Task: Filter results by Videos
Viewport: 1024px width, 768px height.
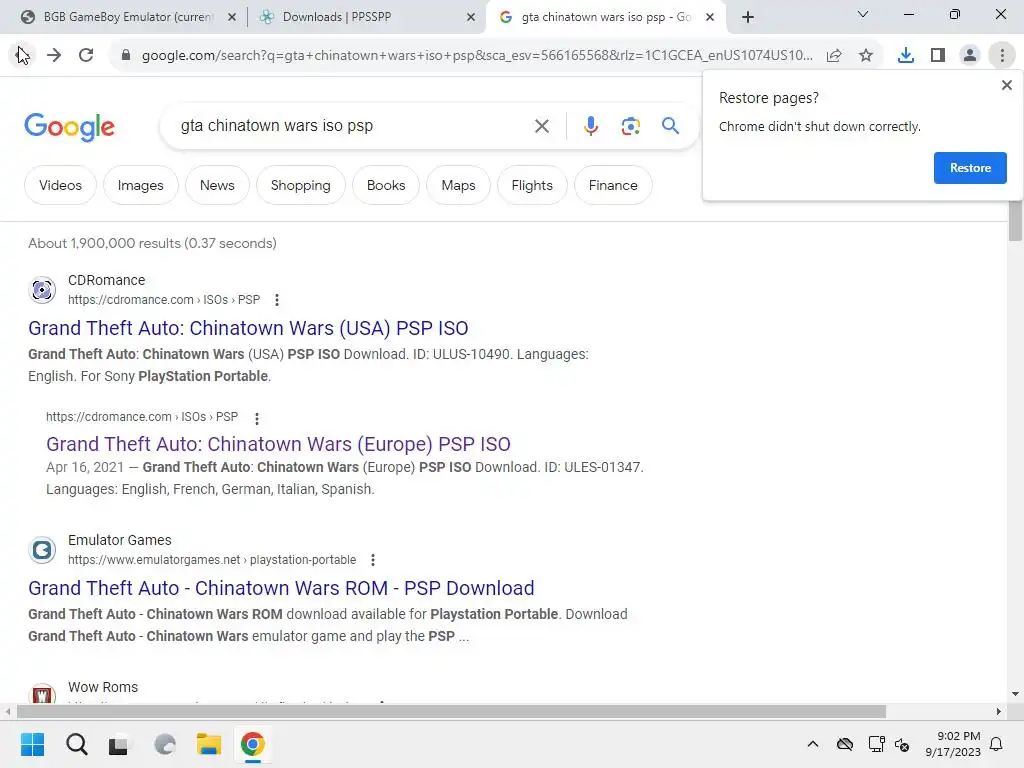Action: [x=60, y=185]
